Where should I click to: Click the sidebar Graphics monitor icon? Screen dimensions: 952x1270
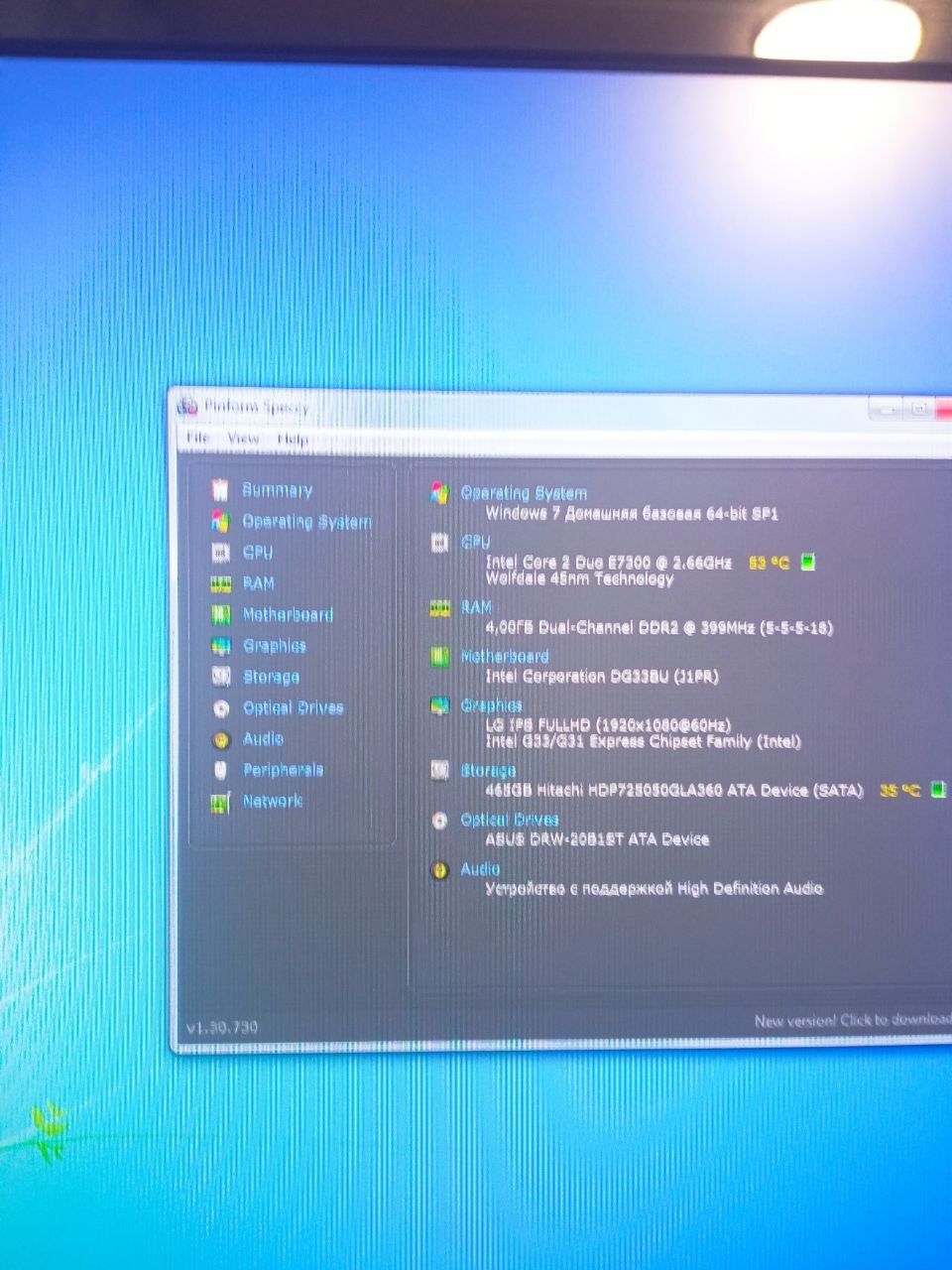coord(220,647)
